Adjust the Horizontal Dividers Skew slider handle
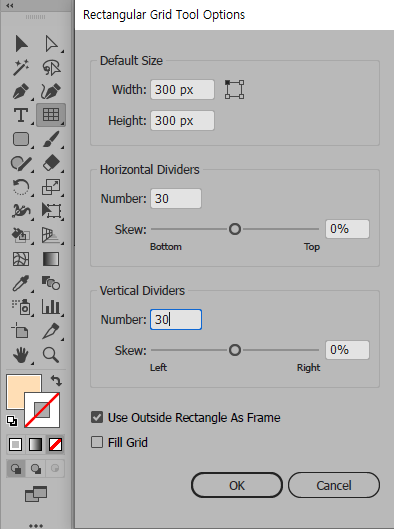The height and width of the screenshot is (529, 394). pos(235,229)
